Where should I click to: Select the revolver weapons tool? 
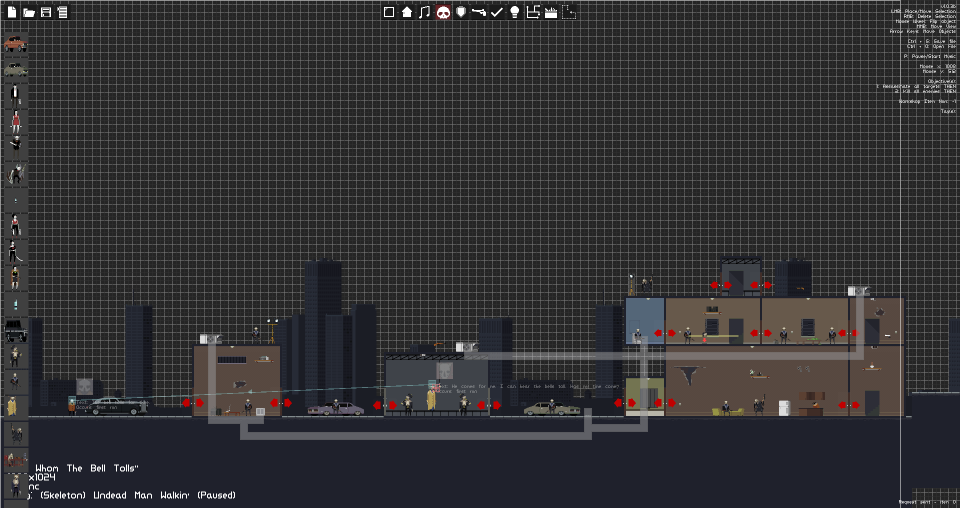(x=479, y=12)
